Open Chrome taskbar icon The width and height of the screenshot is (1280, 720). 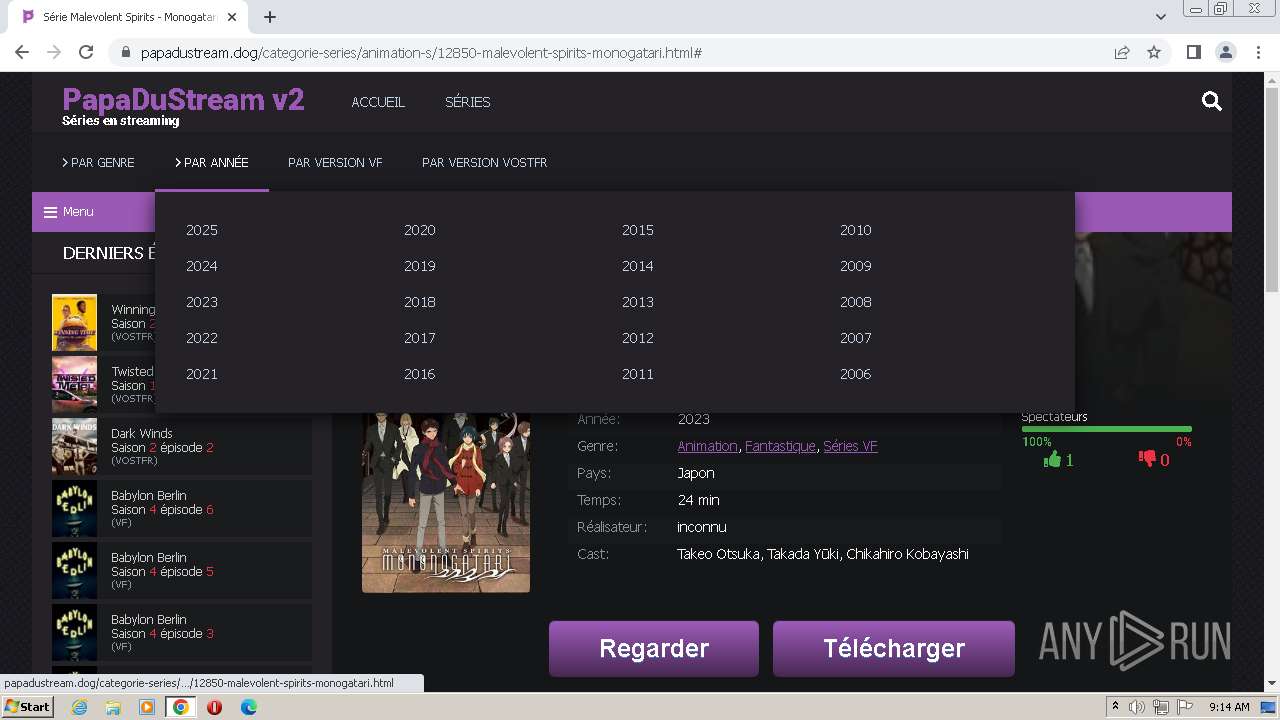click(x=181, y=707)
